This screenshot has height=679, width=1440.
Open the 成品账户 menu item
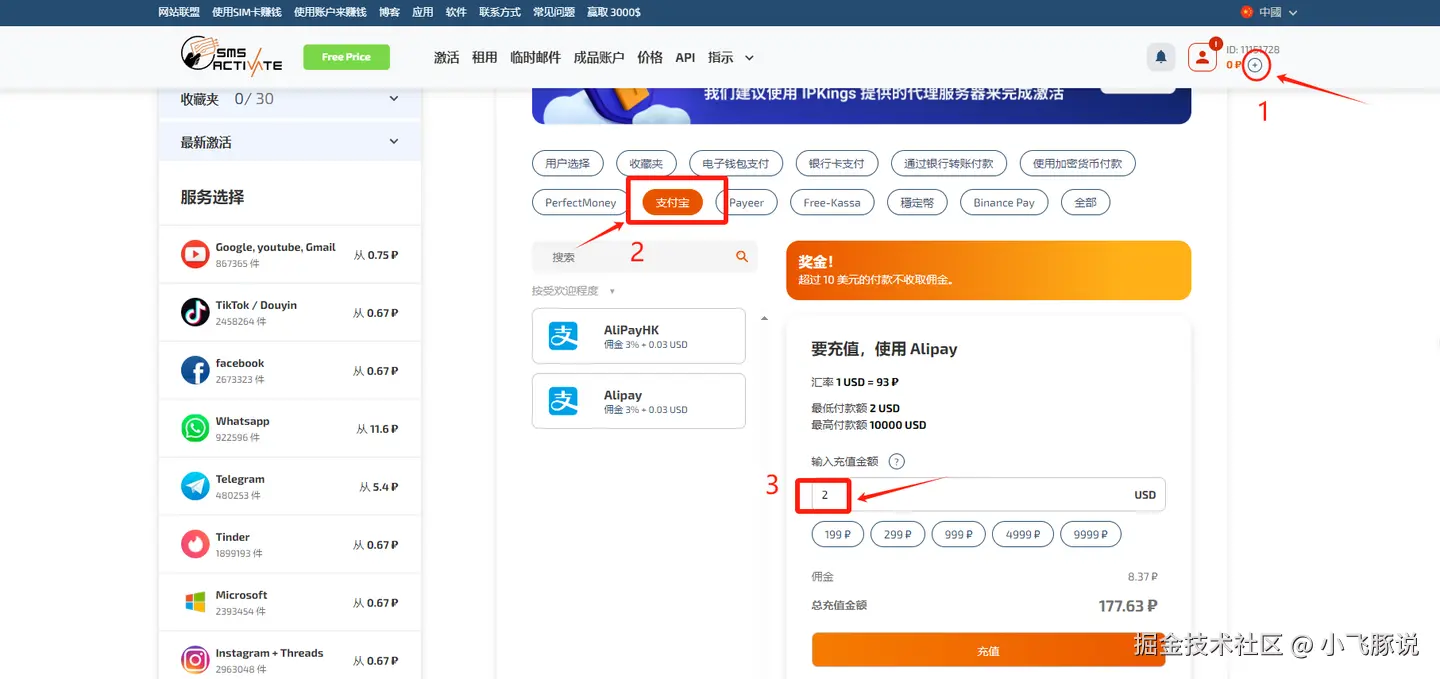point(599,57)
